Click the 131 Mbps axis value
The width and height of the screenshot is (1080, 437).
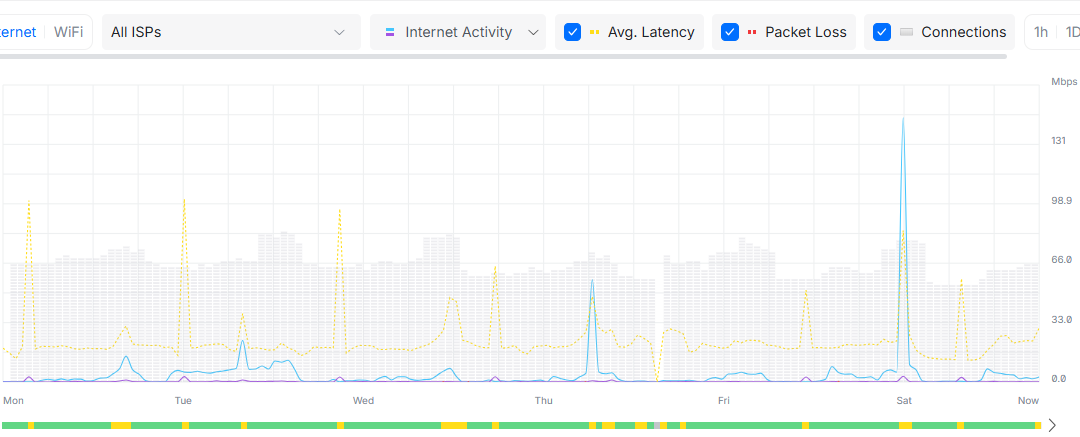click(x=1059, y=141)
